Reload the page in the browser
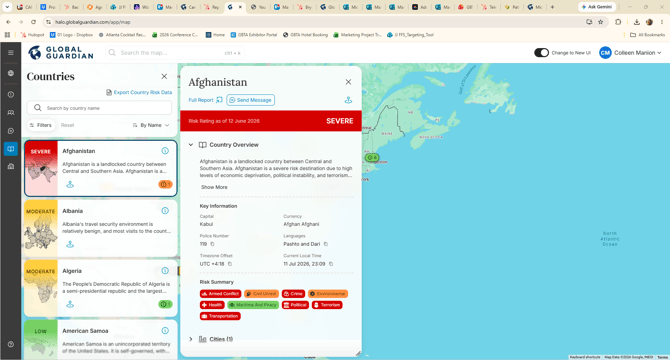The height and width of the screenshot is (360, 670). click(x=33, y=22)
